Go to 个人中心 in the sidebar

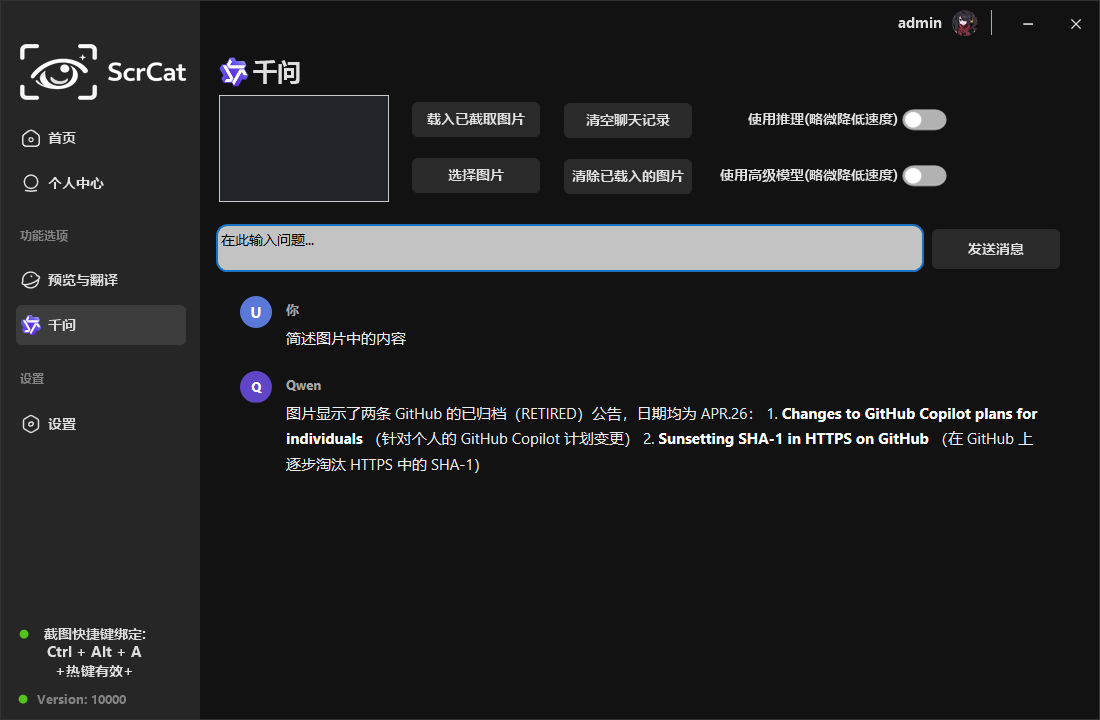(x=101, y=183)
